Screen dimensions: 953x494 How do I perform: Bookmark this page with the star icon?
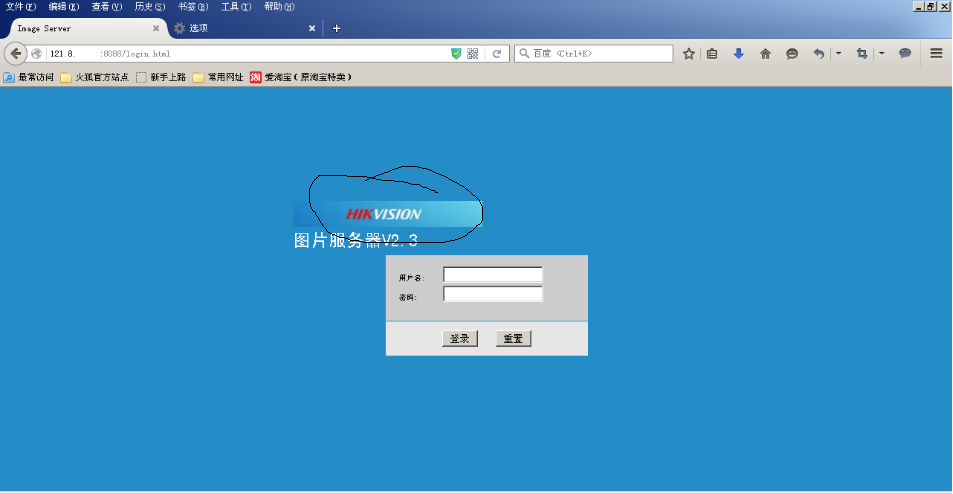point(689,54)
